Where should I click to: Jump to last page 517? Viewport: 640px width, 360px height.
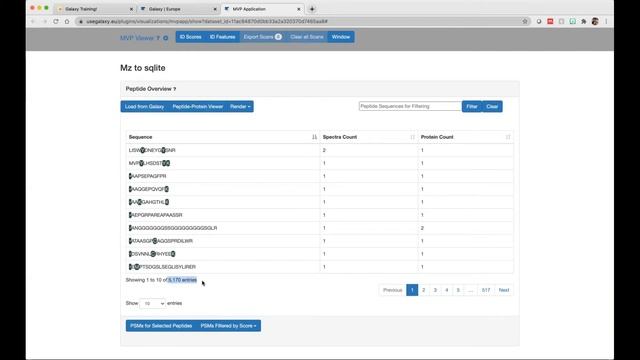pos(486,290)
